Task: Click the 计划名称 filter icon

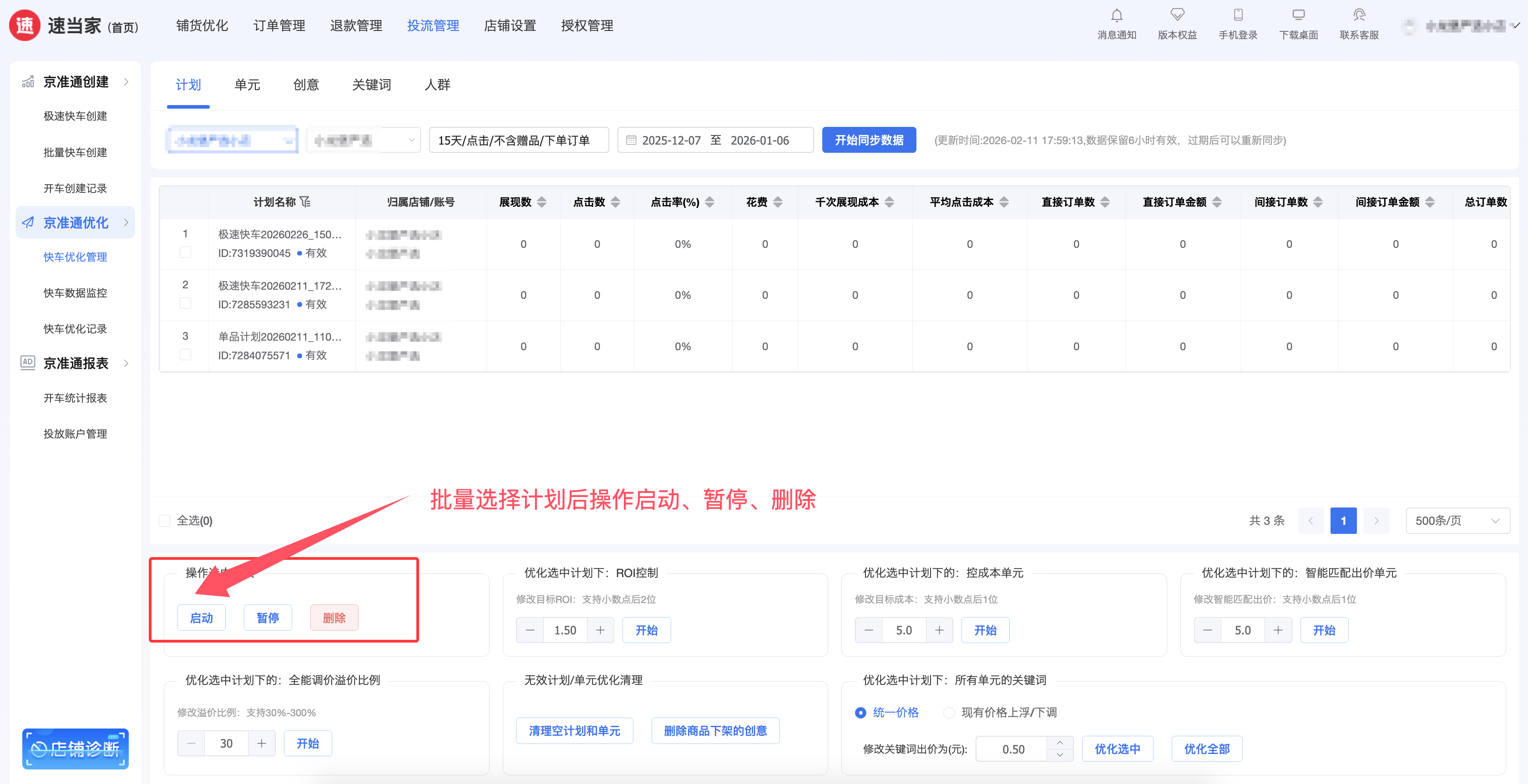Action: click(x=305, y=202)
